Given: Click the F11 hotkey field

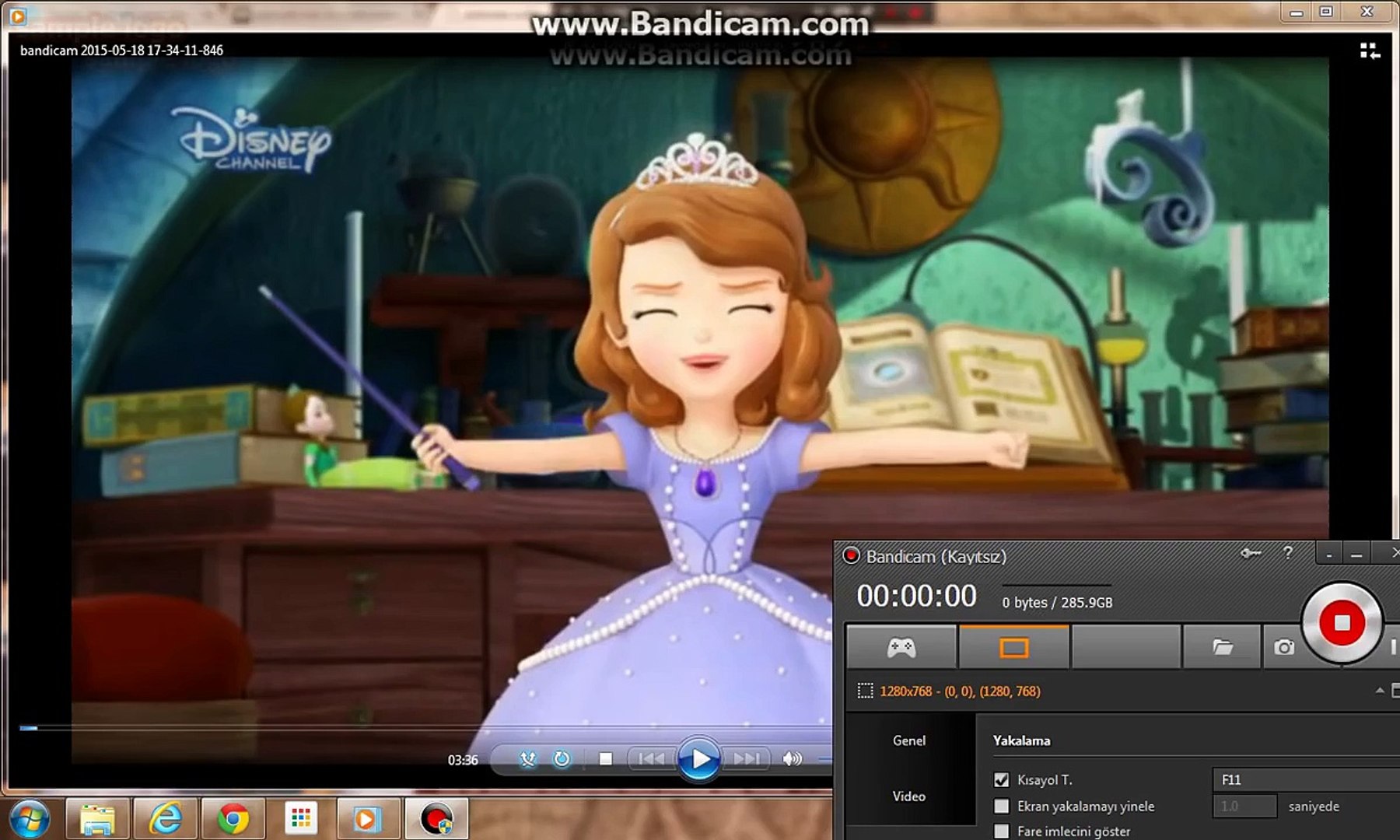Looking at the screenshot, I should pos(1306,779).
